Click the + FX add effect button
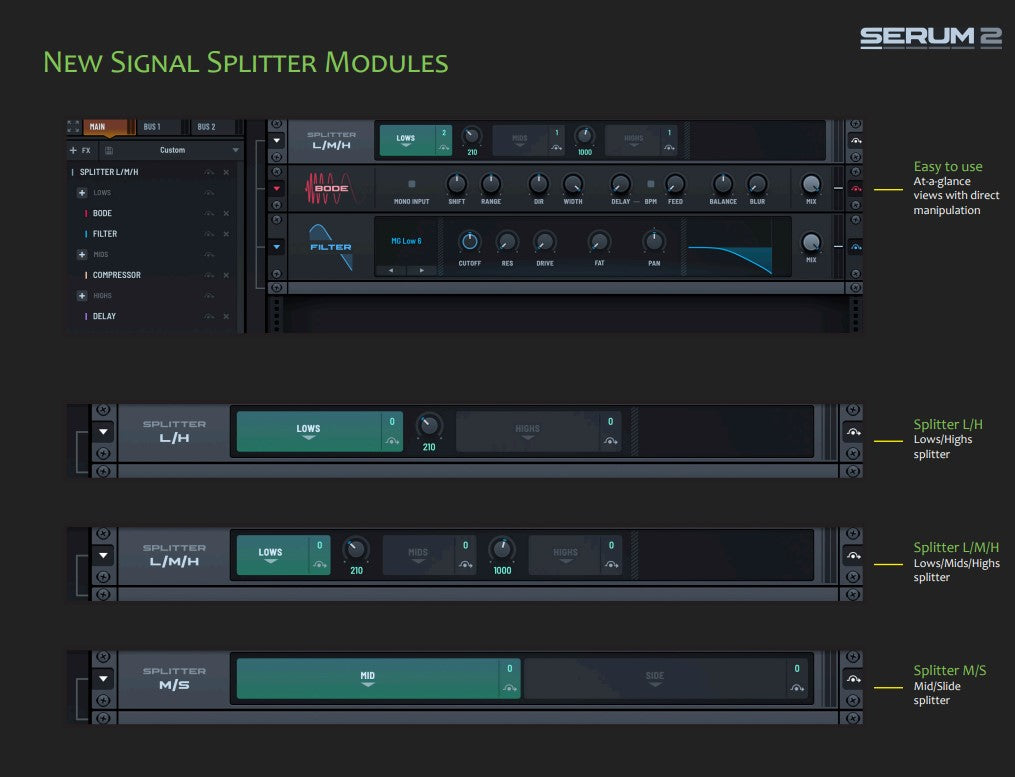The image size is (1015, 777). [x=80, y=150]
